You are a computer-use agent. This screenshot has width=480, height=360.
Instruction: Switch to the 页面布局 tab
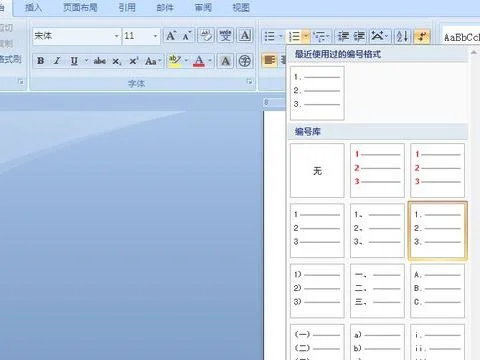[80, 7]
